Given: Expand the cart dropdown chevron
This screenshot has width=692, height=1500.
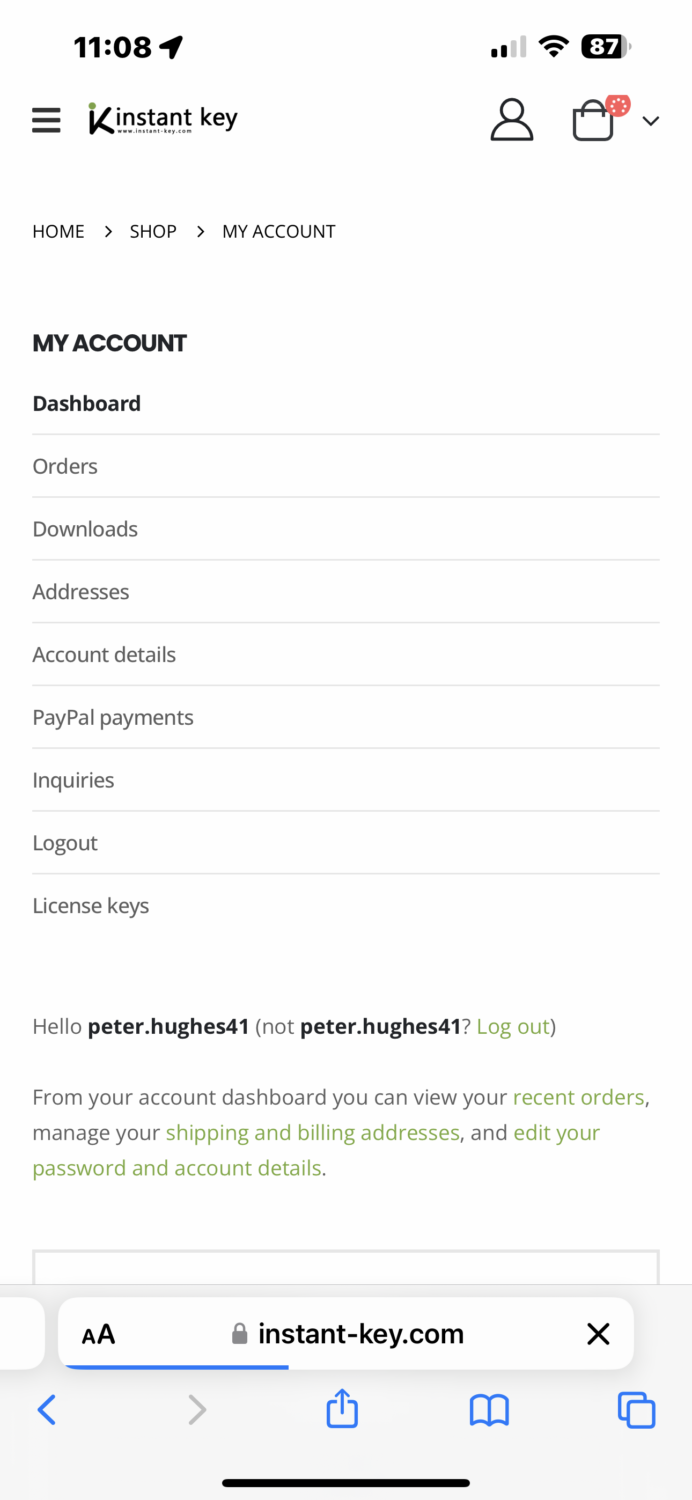Looking at the screenshot, I should tap(650, 121).
